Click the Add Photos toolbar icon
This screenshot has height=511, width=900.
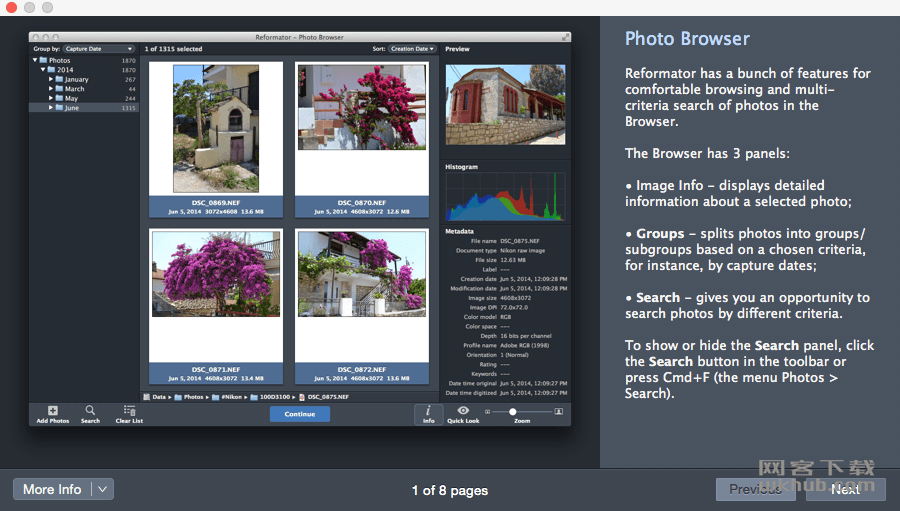click(53, 413)
